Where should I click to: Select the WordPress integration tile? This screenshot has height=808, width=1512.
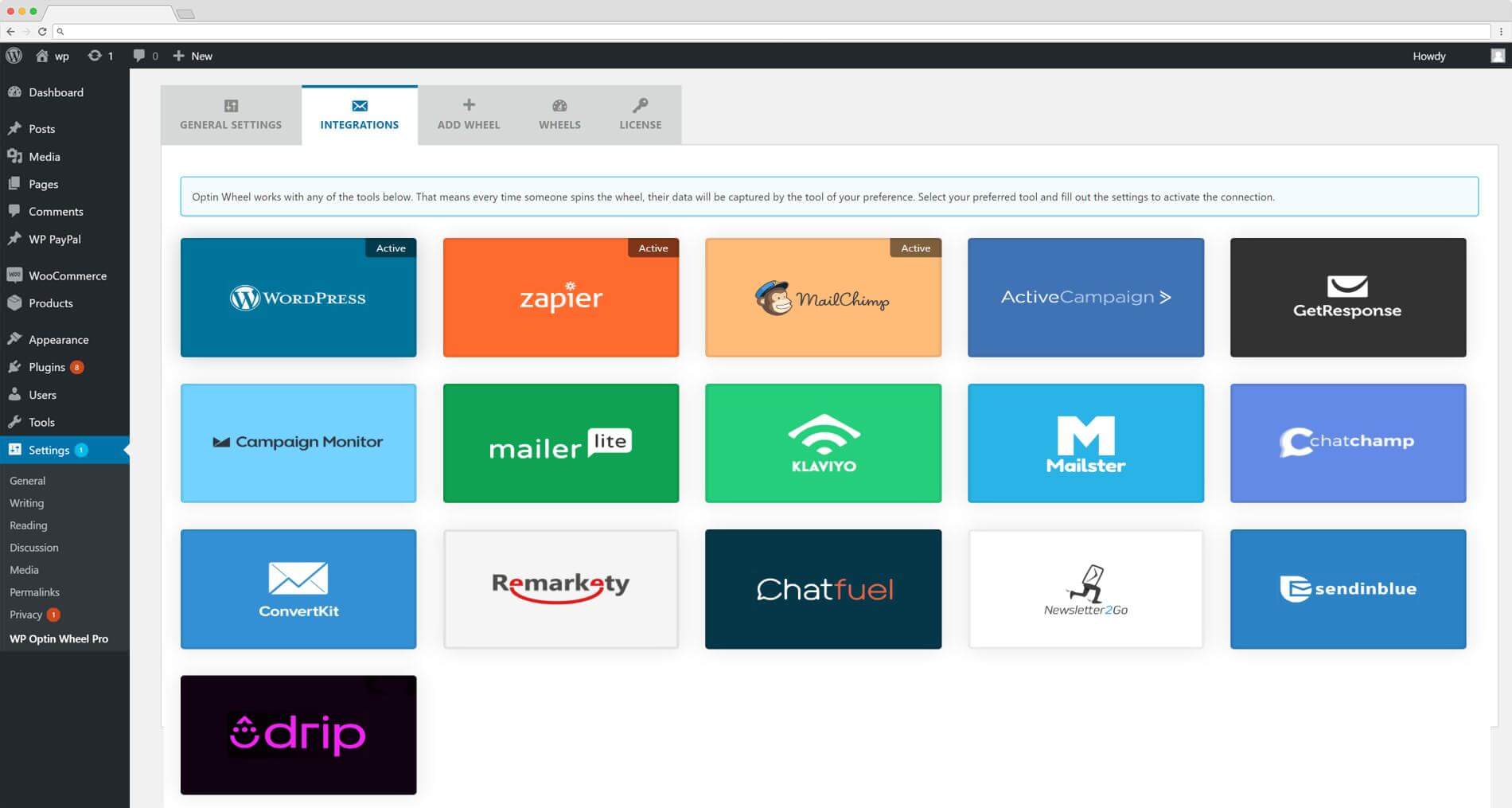[298, 298]
